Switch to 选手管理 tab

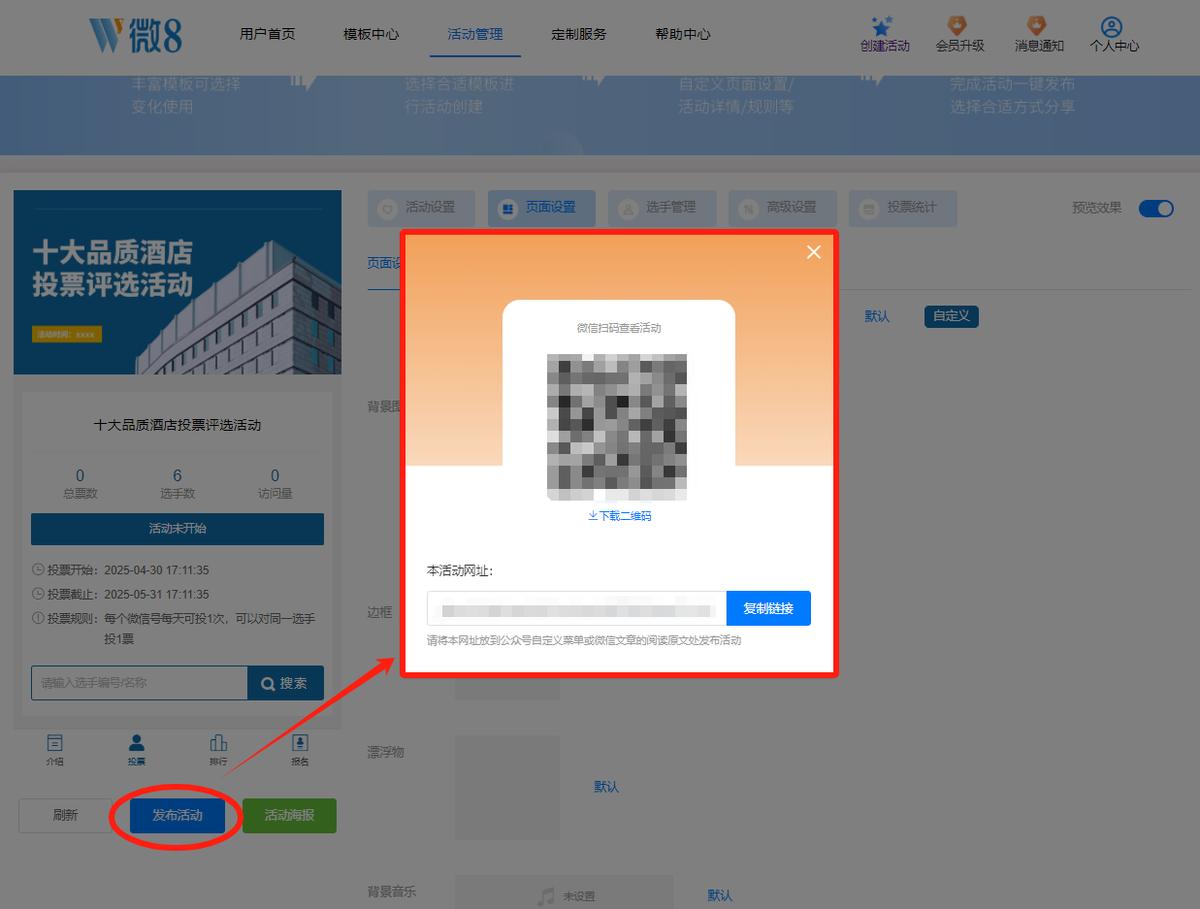[x=662, y=208]
